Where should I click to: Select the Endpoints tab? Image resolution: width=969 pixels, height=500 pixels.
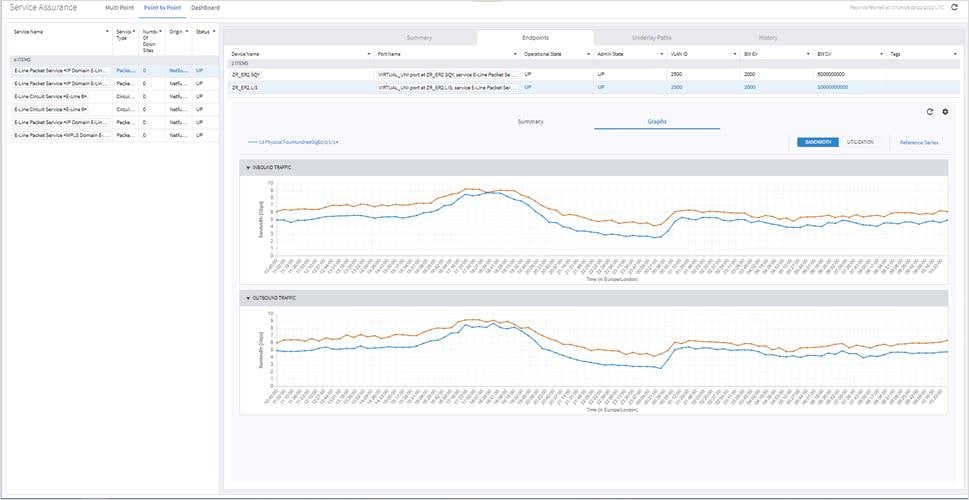click(535, 38)
